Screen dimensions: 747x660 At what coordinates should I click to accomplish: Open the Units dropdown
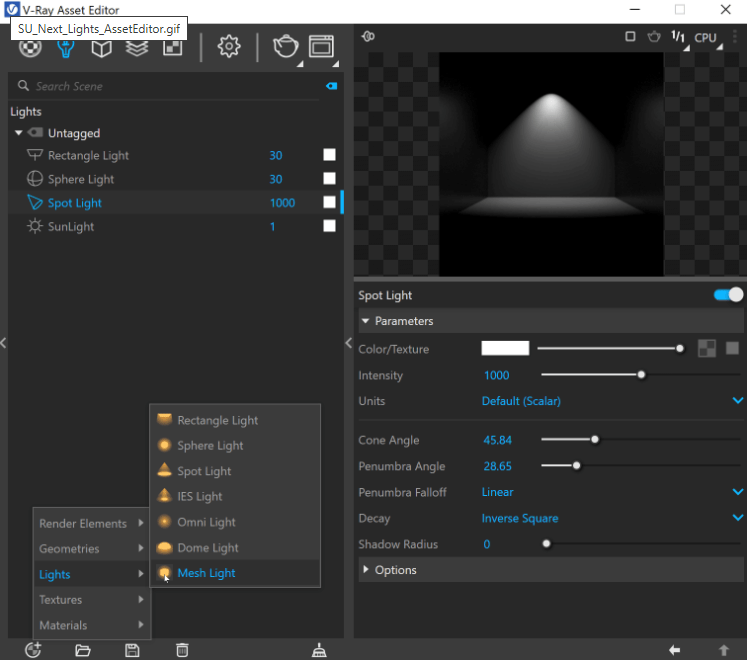tap(737, 401)
